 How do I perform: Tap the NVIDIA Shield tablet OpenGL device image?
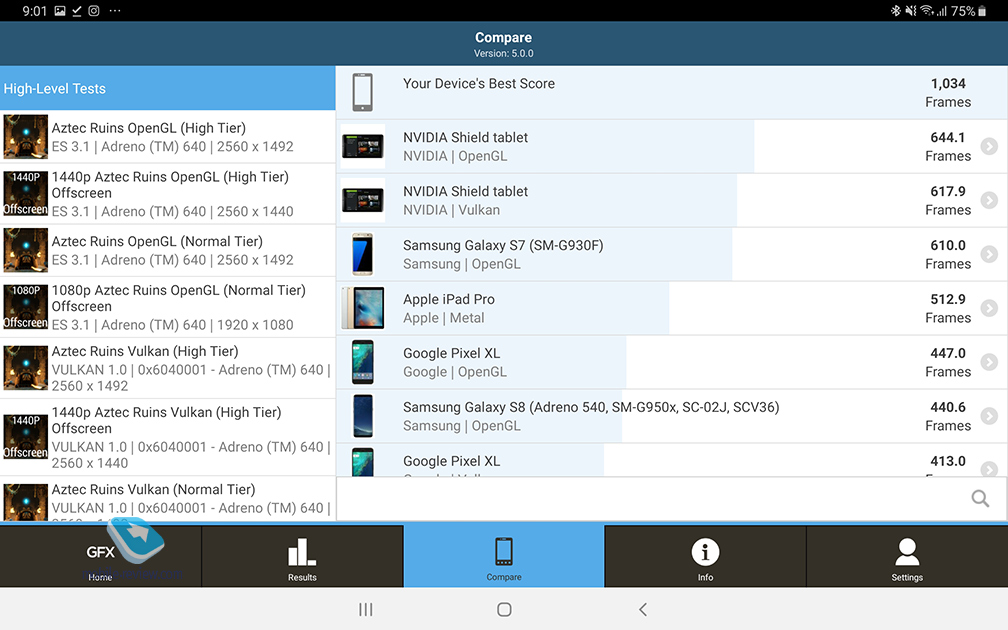tap(363, 147)
